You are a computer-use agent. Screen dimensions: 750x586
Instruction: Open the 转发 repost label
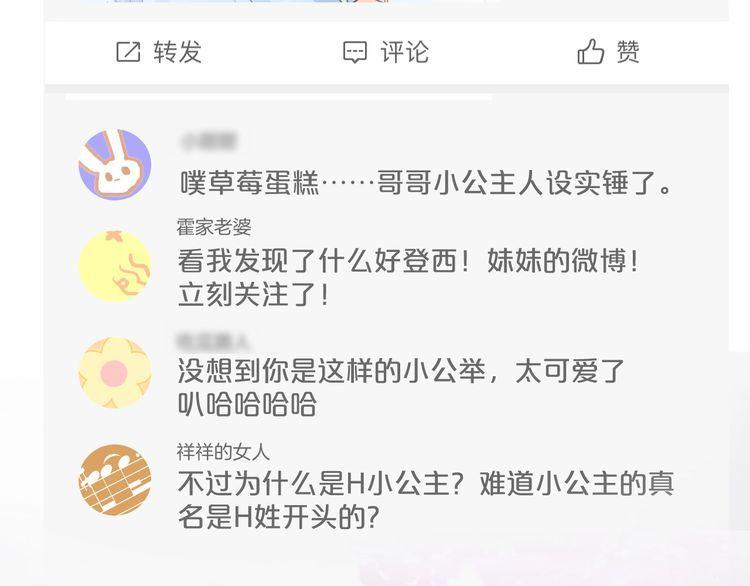[177, 52]
